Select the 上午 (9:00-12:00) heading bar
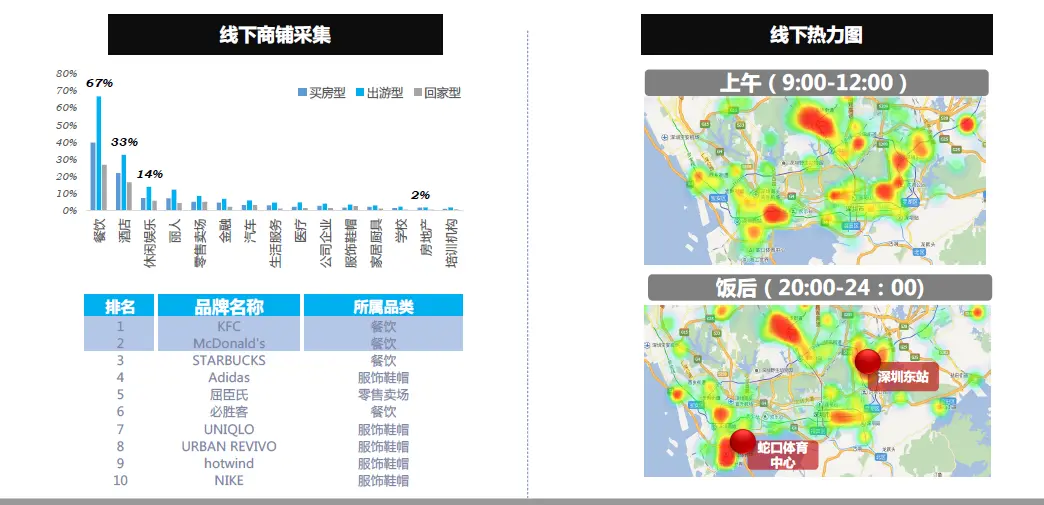This screenshot has width=1044, height=505. 816,83
